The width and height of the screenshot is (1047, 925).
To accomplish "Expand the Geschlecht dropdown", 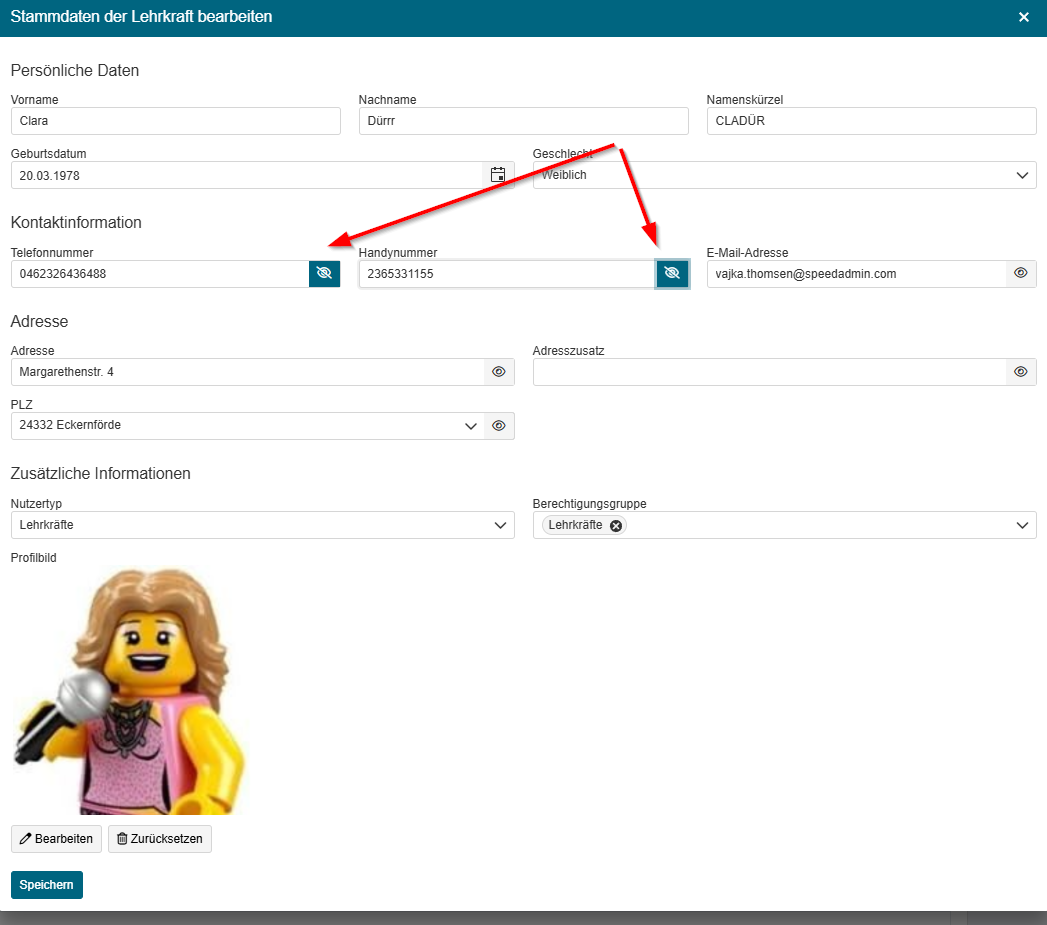I will coord(1022,175).
